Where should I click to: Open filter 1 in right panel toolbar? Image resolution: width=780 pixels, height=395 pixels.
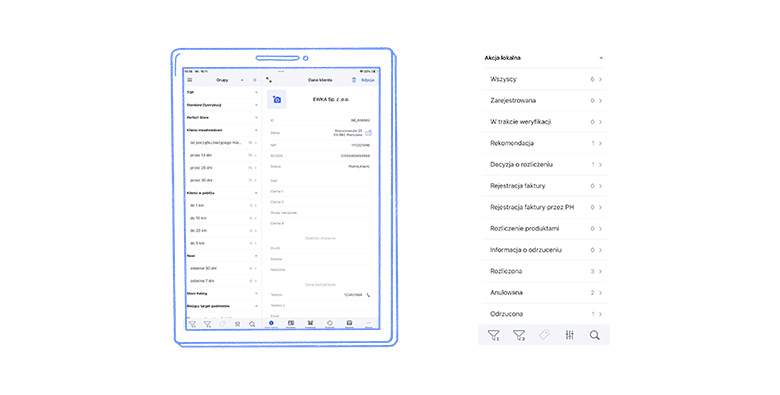point(493,335)
